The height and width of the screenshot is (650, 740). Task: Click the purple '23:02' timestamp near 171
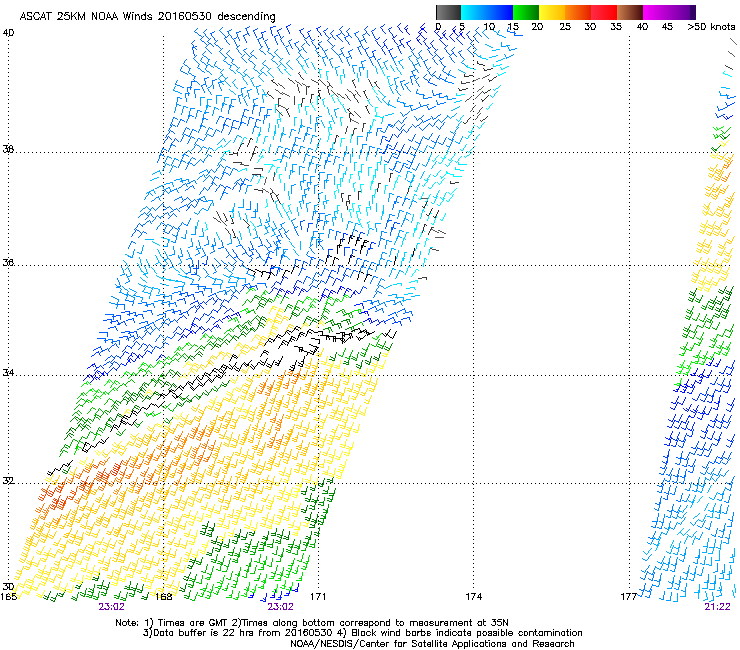click(x=280, y=607)
